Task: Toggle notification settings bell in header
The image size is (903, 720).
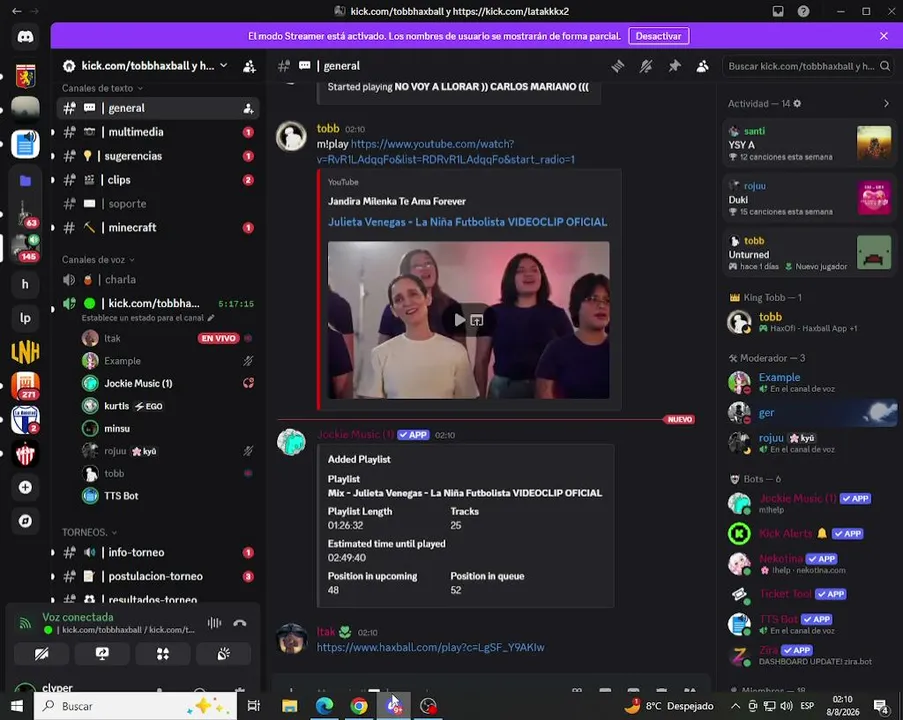Action: [646, 66]
